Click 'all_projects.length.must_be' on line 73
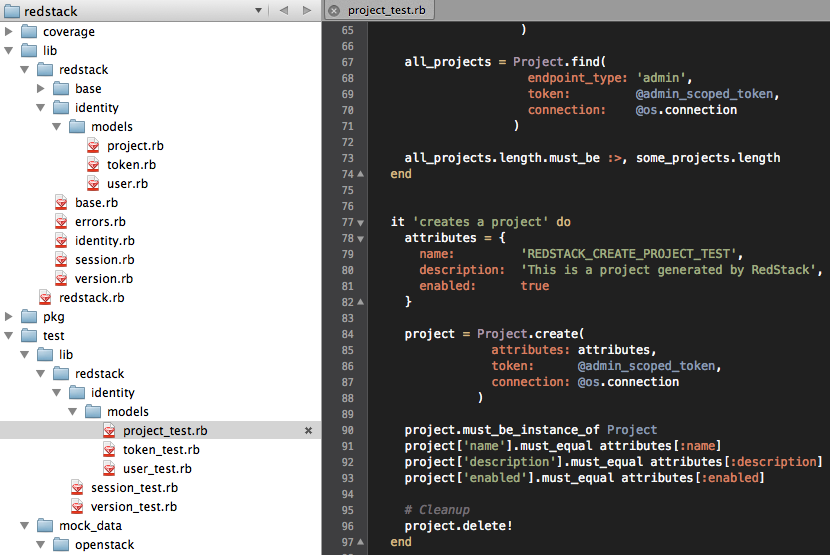 click(502, 158)
